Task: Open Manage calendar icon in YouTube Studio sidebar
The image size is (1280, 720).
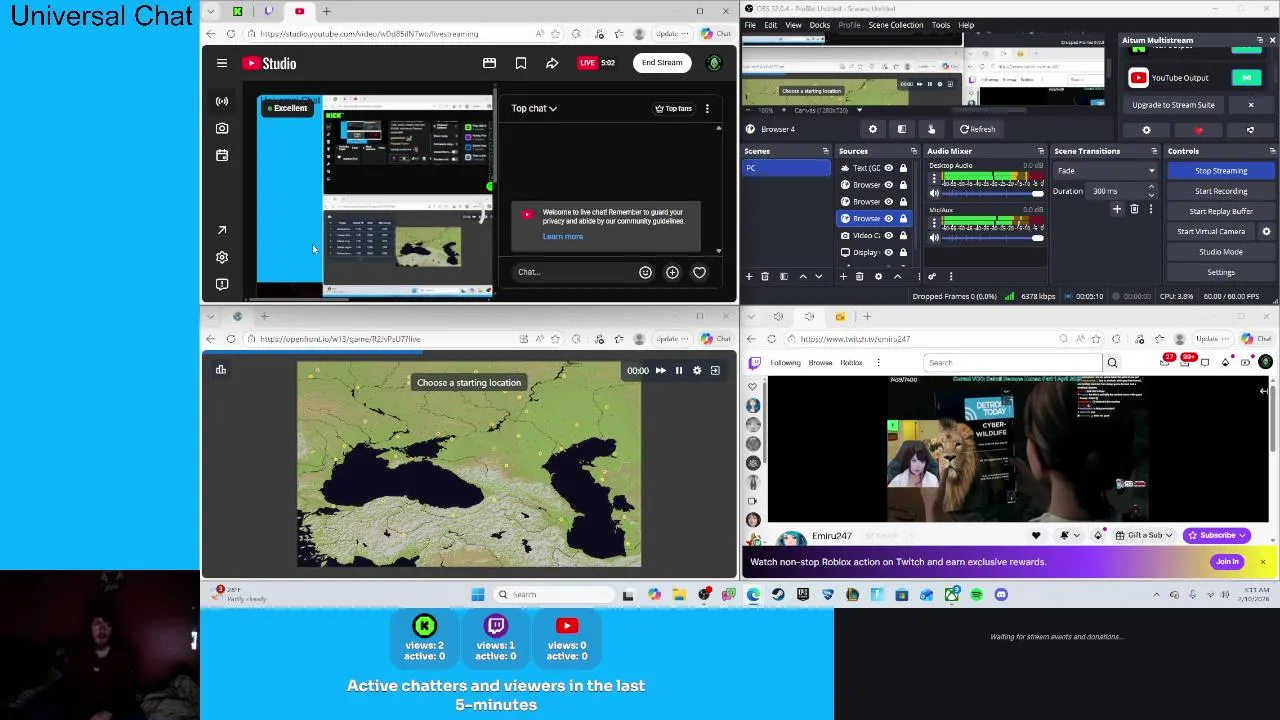Action: pyautogui.click(x=222, y=155)
